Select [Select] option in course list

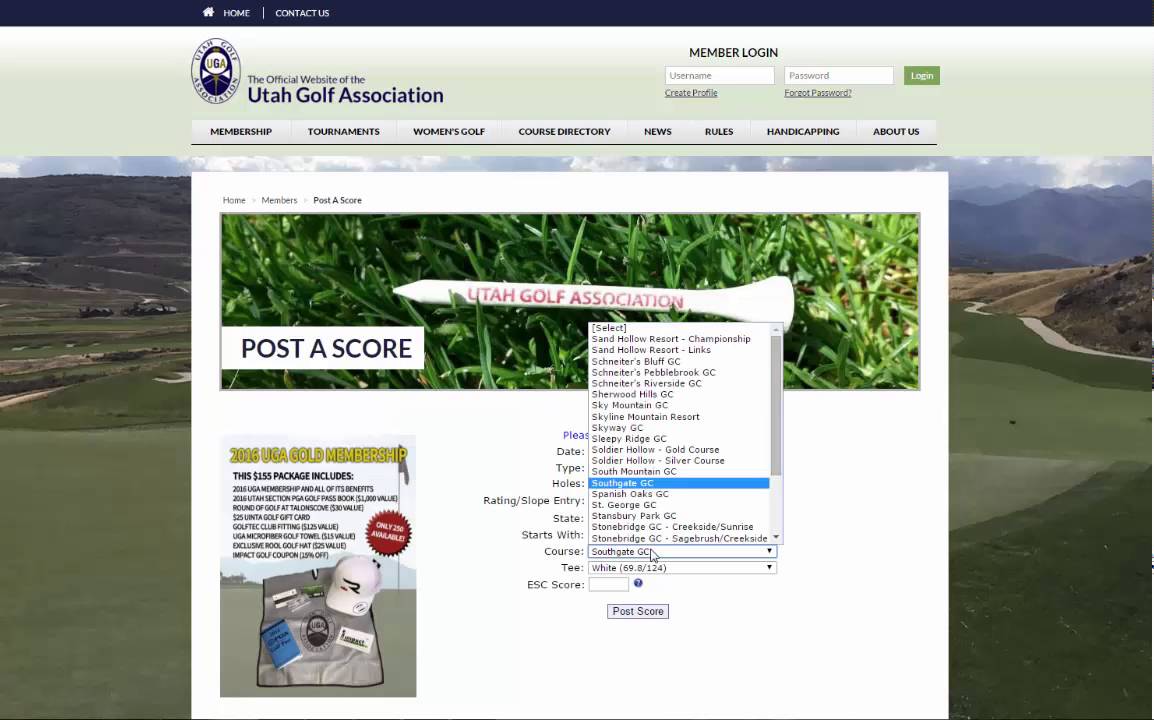tap(679, 328)
